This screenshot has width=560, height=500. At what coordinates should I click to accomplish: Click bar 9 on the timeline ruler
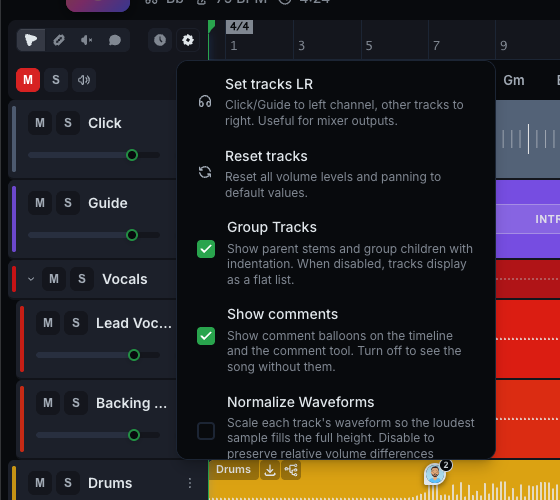tap(504, 46)
